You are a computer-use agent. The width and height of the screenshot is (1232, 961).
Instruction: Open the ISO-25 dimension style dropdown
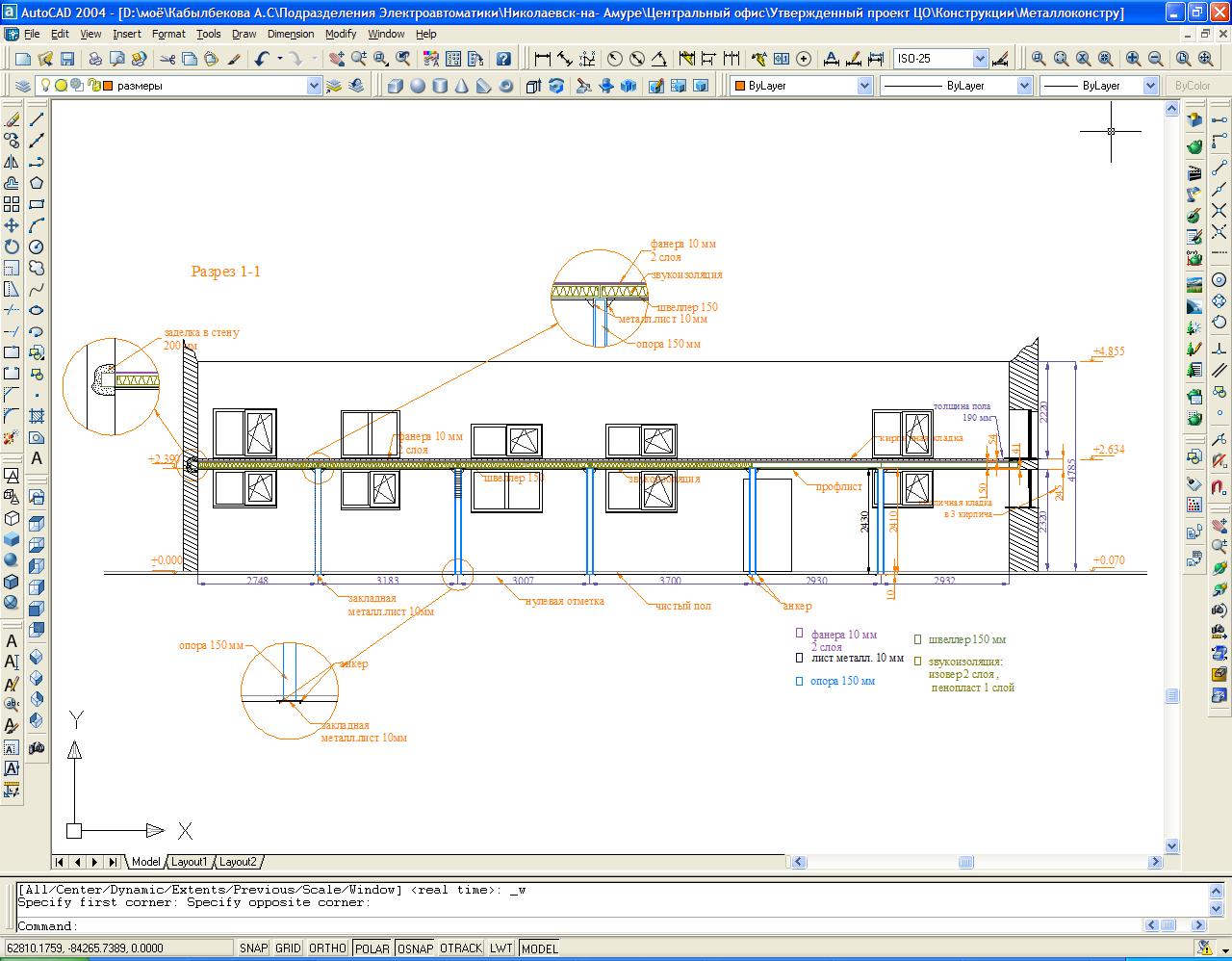click(980, 59)
